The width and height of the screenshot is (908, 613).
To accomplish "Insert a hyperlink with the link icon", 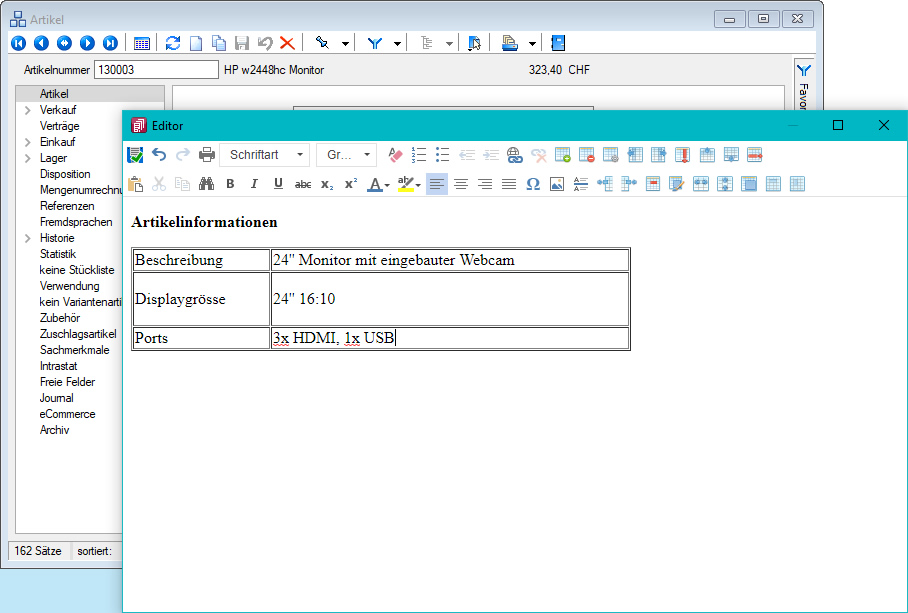I will [515, 155].
